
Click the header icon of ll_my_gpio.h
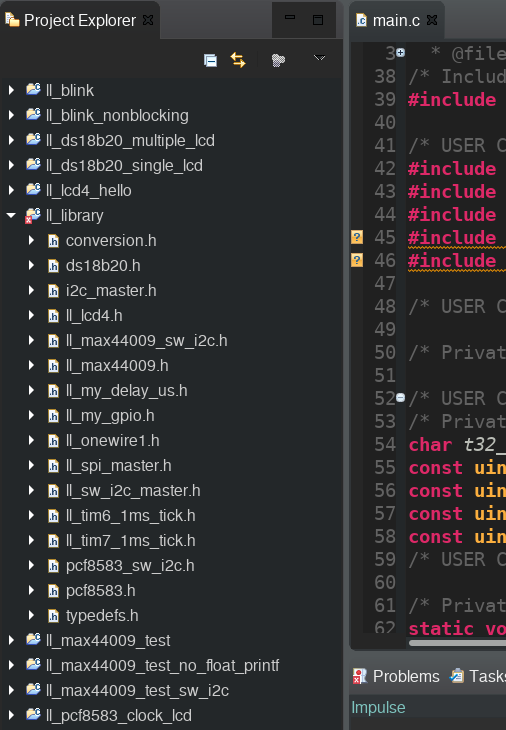[53, 416]
